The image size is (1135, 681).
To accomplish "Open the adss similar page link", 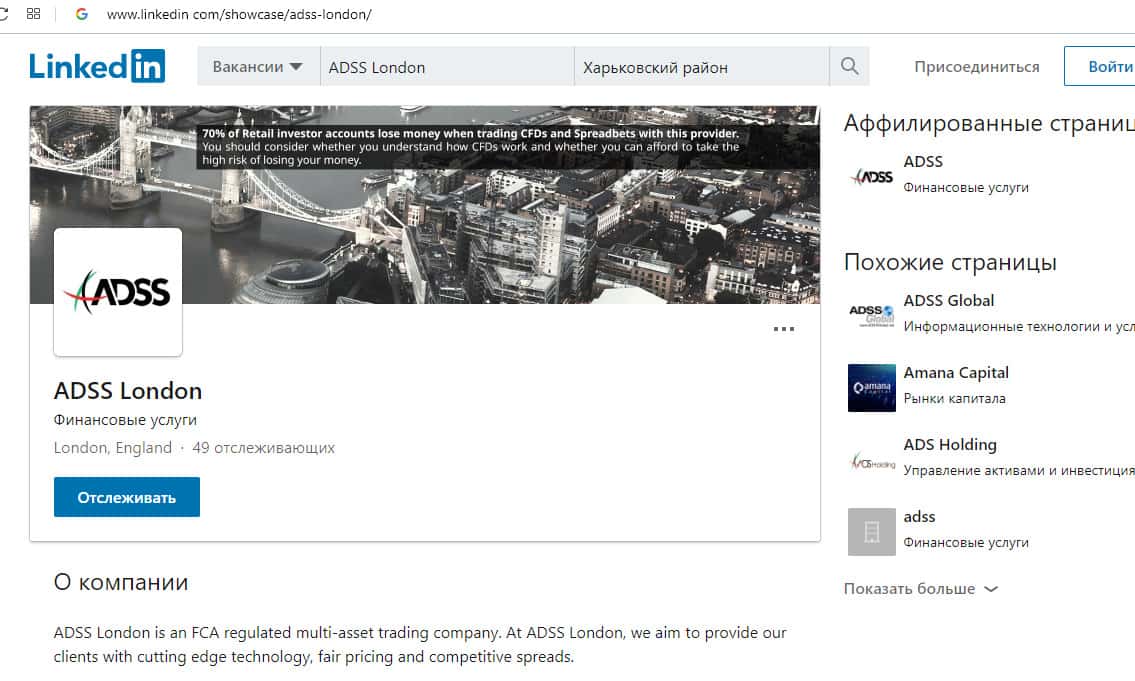I will point(919,517).
